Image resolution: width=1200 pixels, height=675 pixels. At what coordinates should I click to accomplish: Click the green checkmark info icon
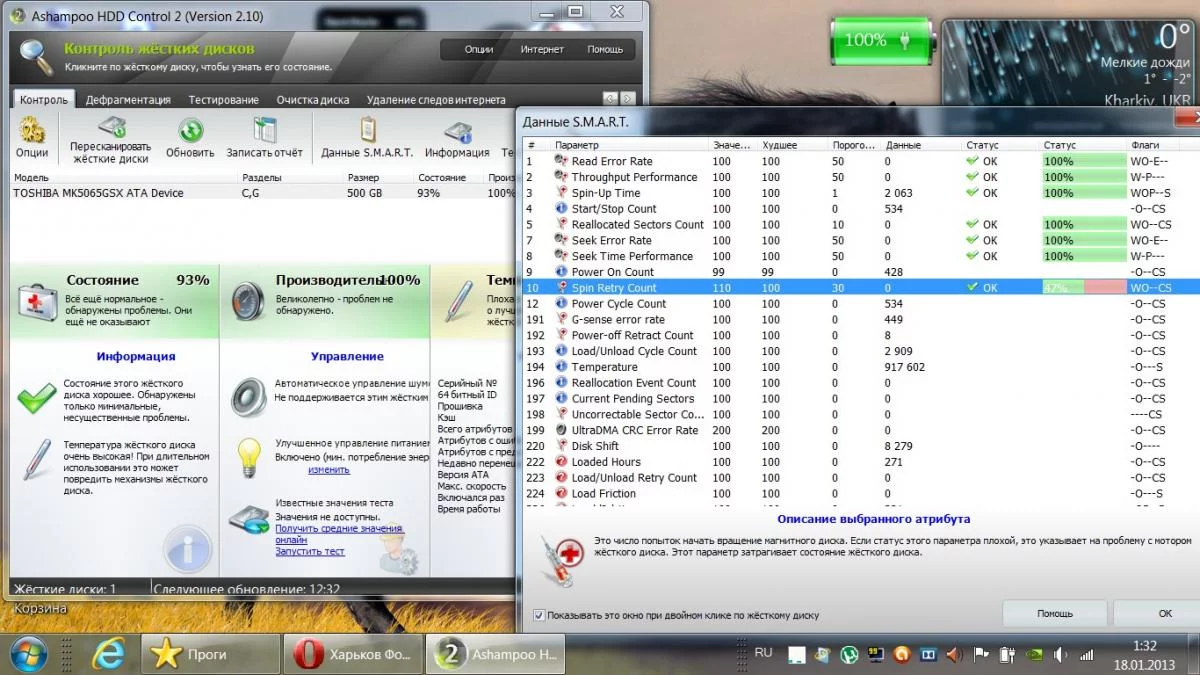tap(37, 399)
